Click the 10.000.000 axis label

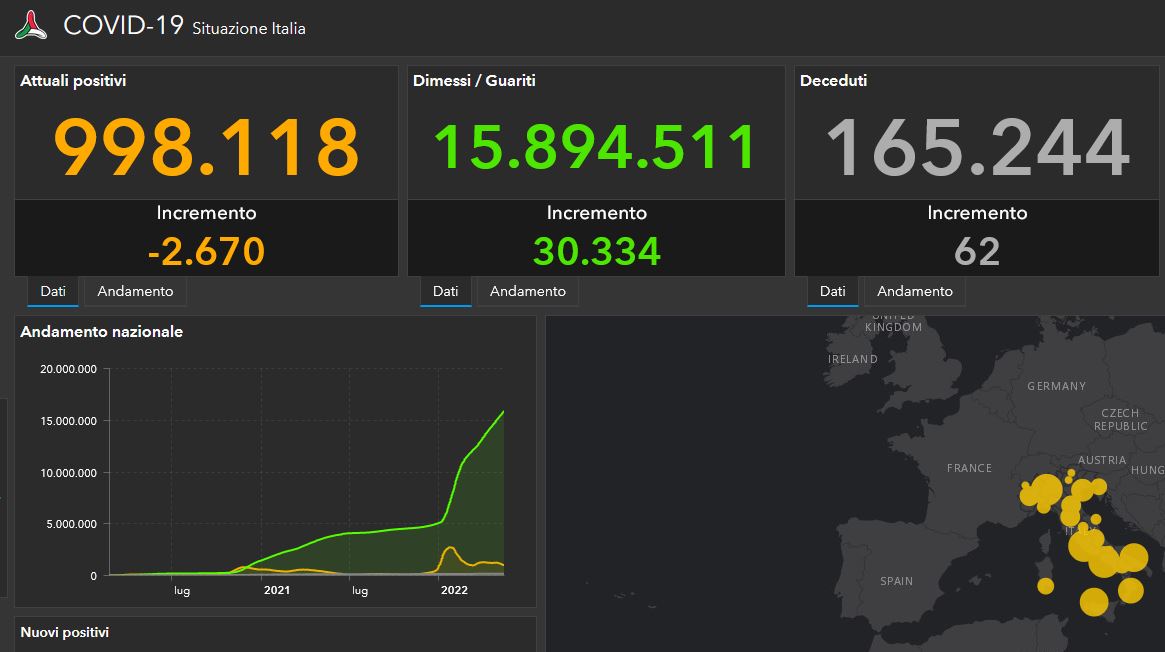point(68,473)
